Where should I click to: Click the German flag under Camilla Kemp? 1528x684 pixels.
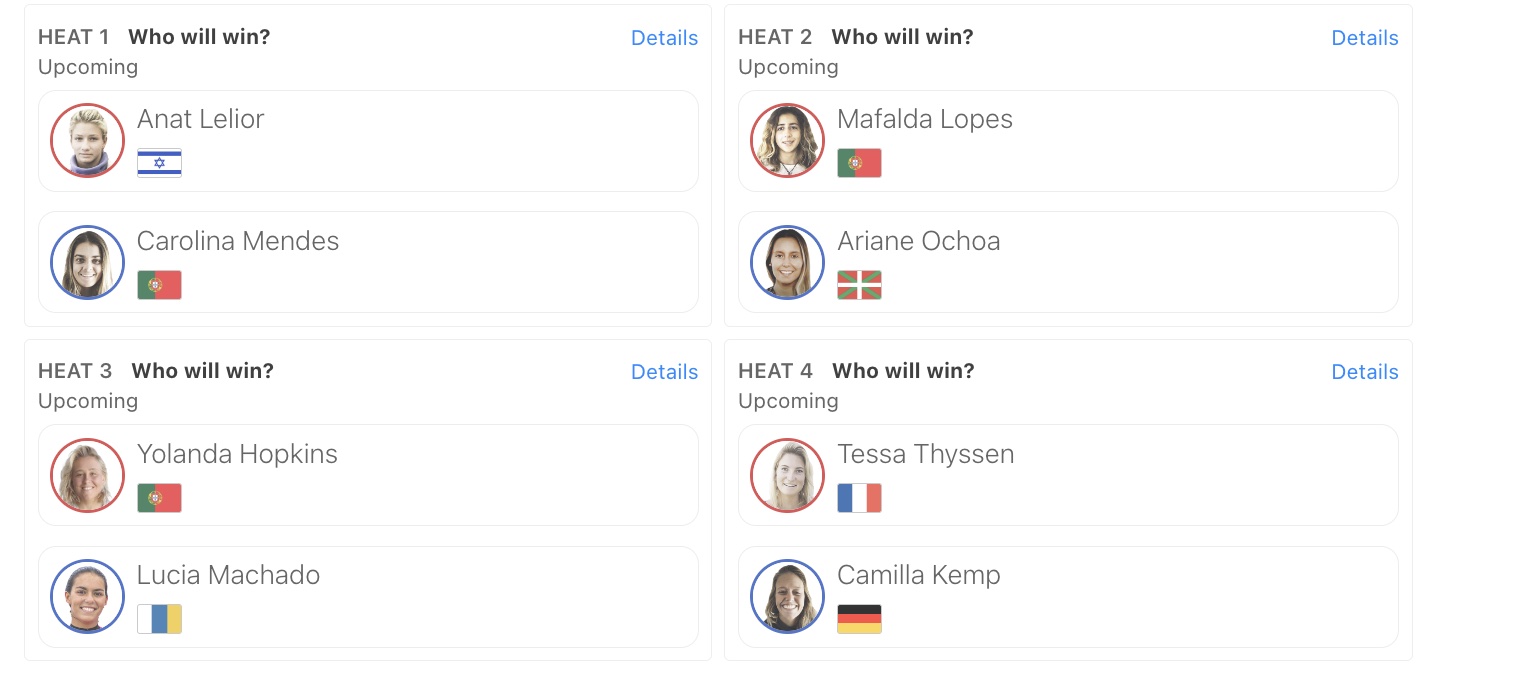859,619
